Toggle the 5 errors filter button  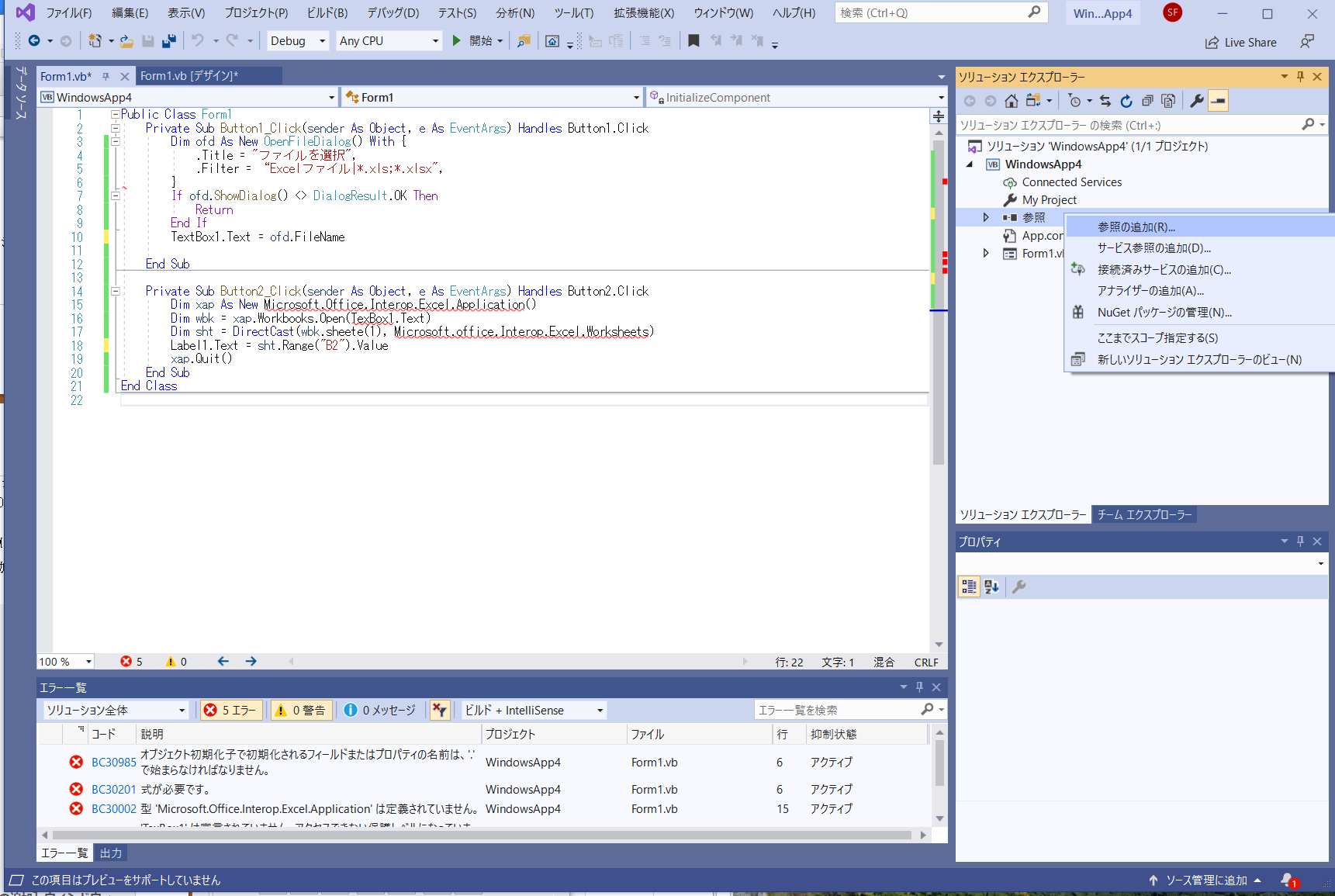pyautogui.click(x=230, y=710)
